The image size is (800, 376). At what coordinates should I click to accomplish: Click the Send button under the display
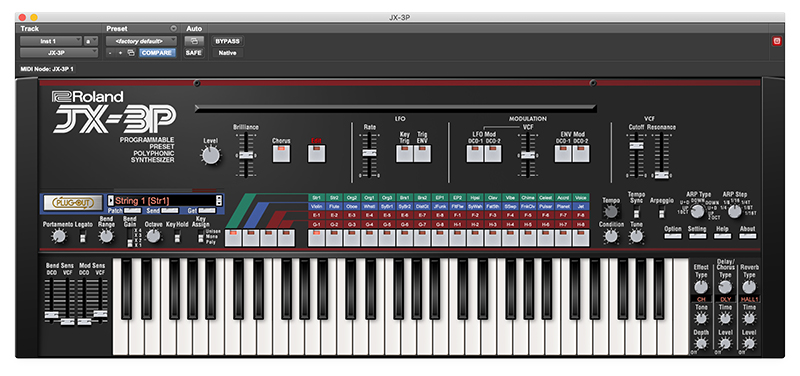coord(170,211)
